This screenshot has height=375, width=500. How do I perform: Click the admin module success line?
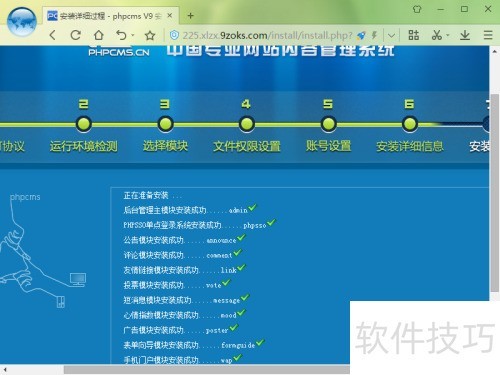click(190, 209)
